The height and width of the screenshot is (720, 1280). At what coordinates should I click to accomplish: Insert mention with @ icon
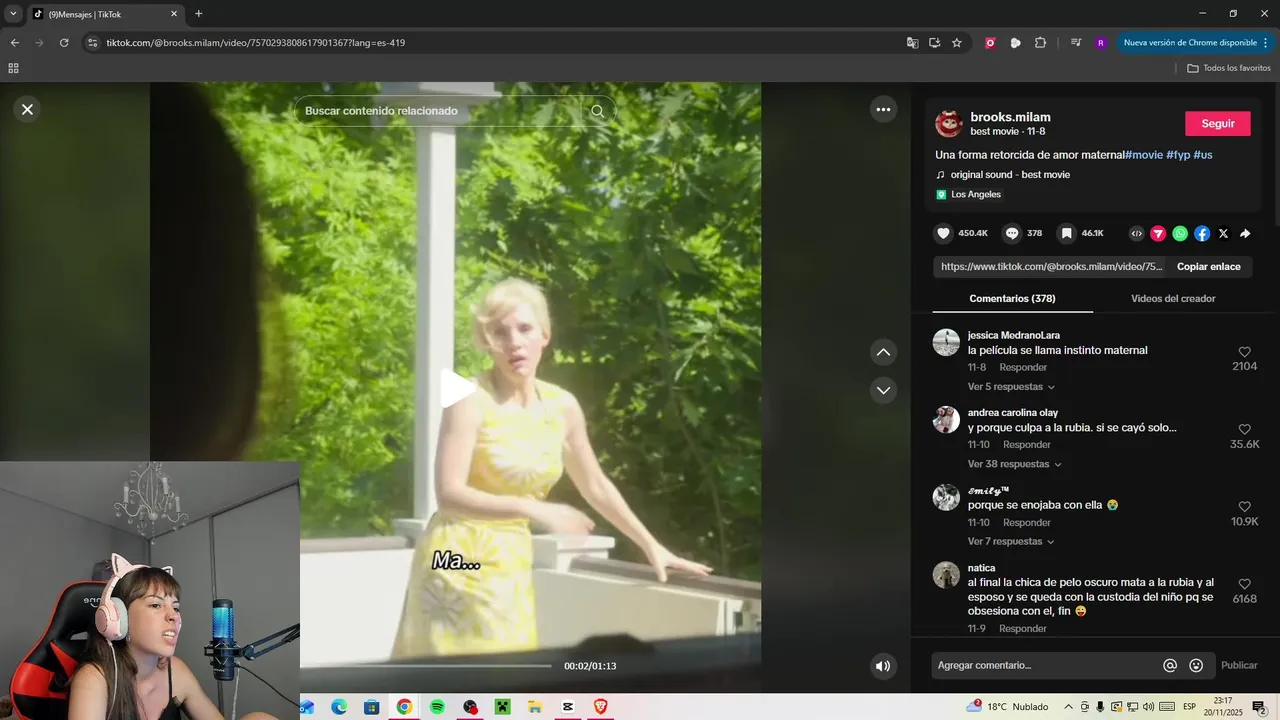[1170, 666]
